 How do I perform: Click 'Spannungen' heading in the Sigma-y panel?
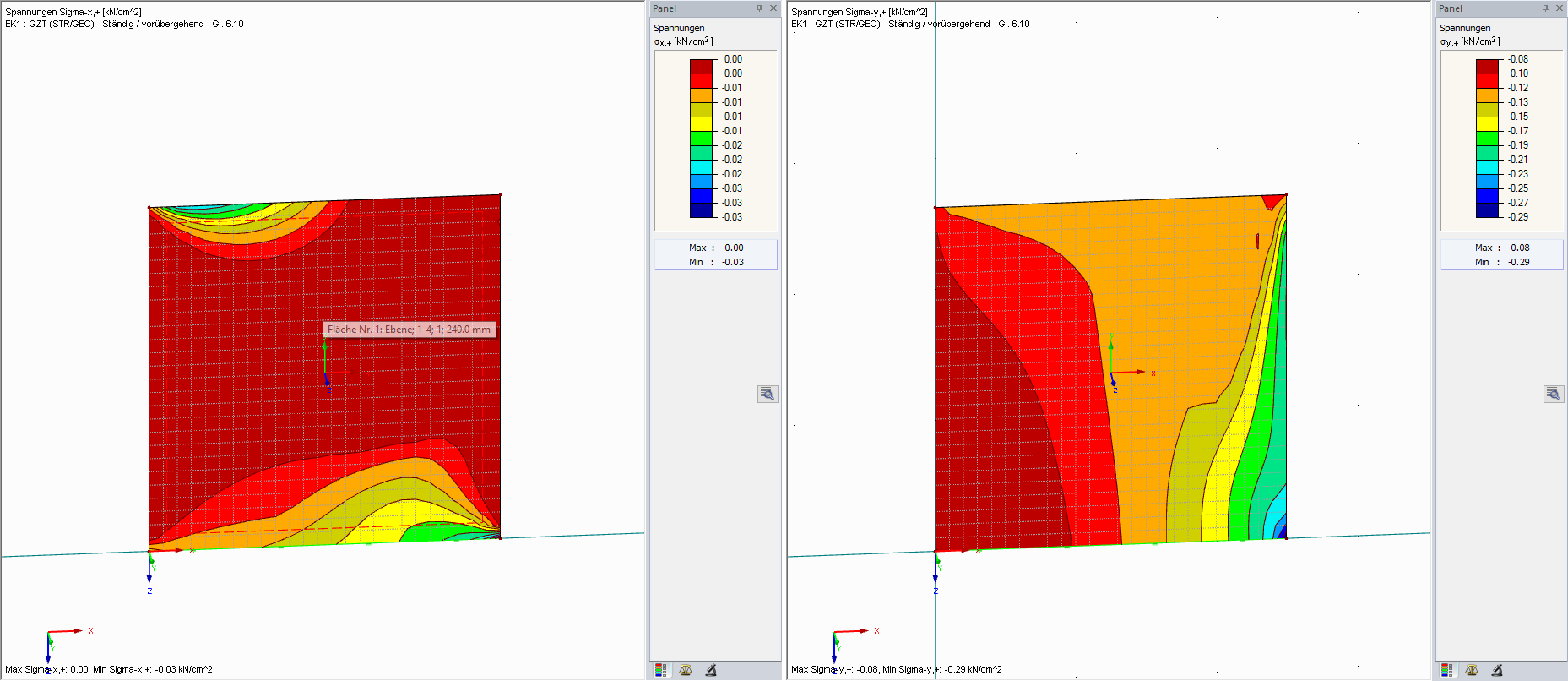[1465, 28]
